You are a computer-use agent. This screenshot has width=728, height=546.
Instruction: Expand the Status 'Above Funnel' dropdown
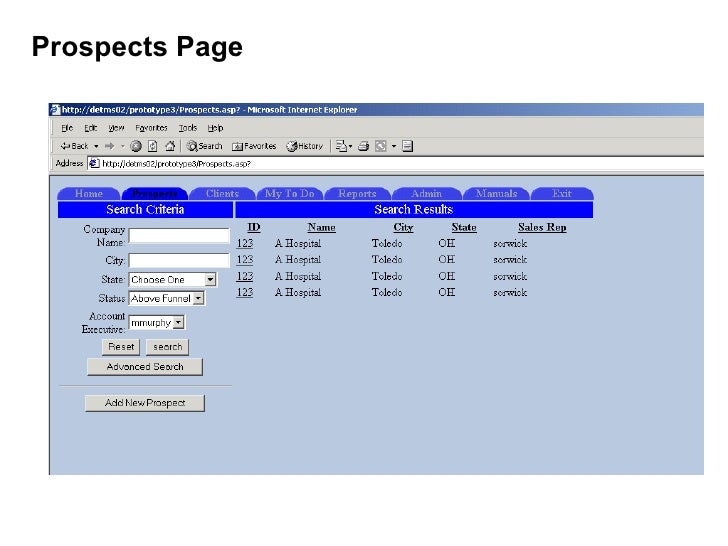click(198, 298)
